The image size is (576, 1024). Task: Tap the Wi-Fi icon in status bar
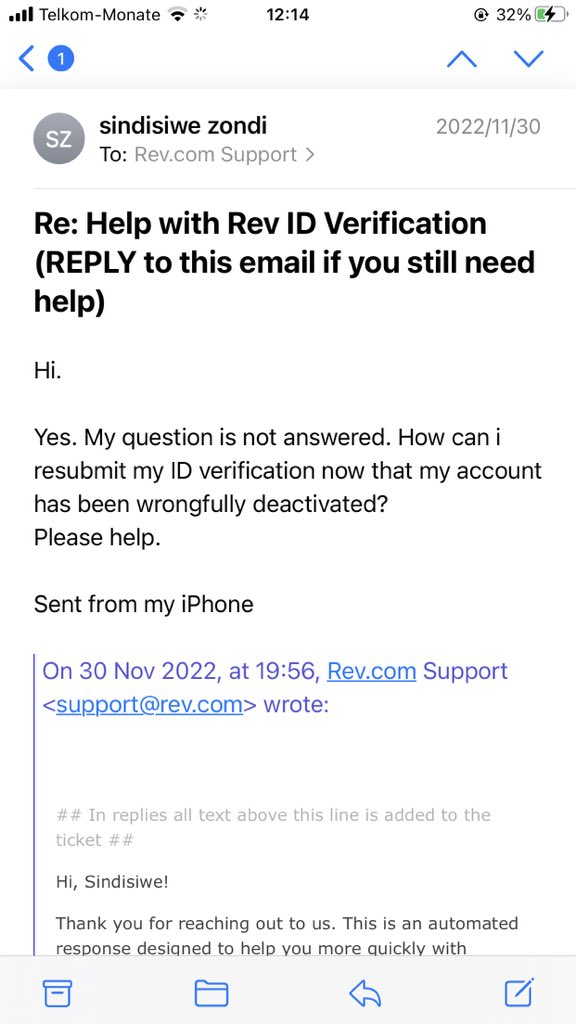[177, 14]
